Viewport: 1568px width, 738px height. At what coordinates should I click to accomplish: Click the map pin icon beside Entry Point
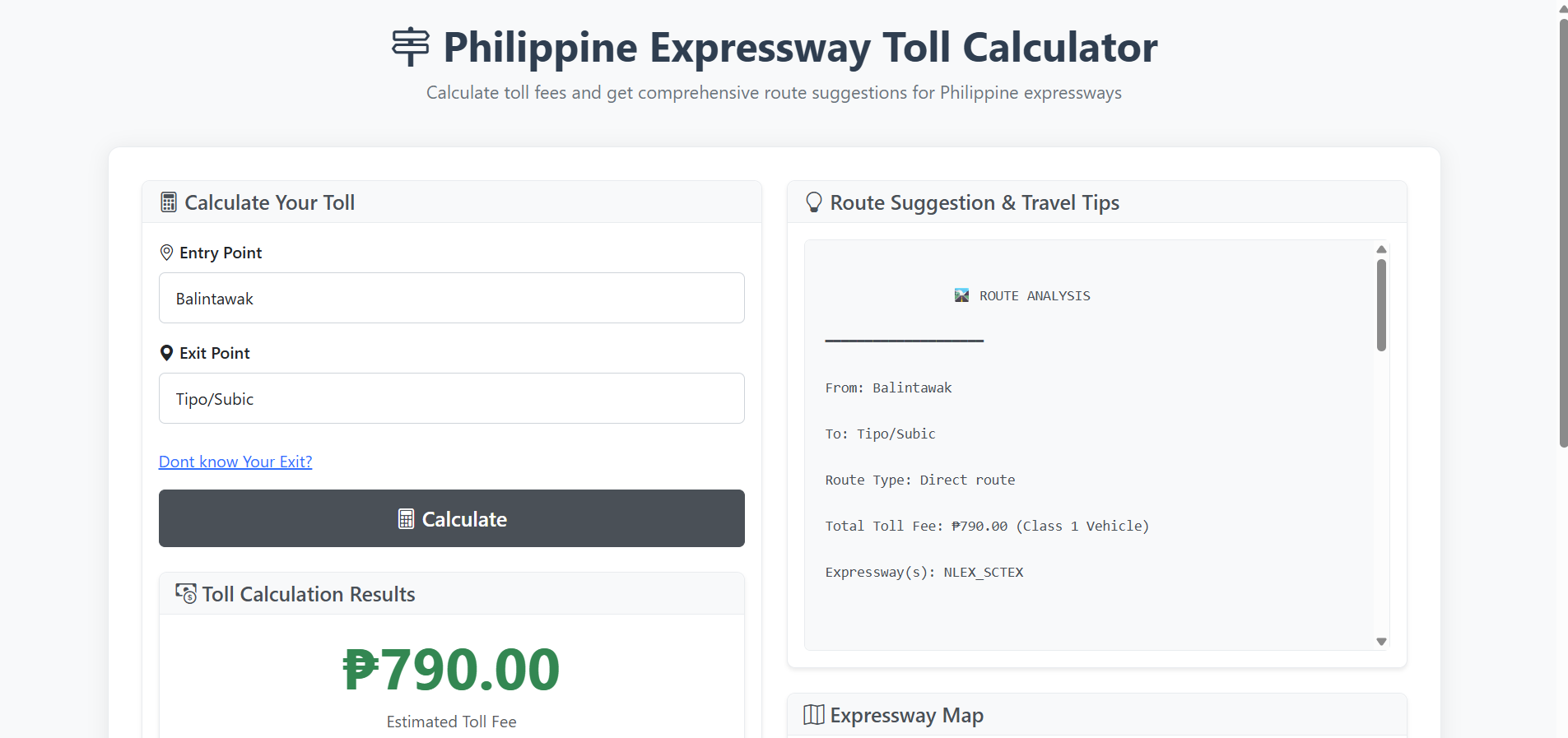click(166, 253)
